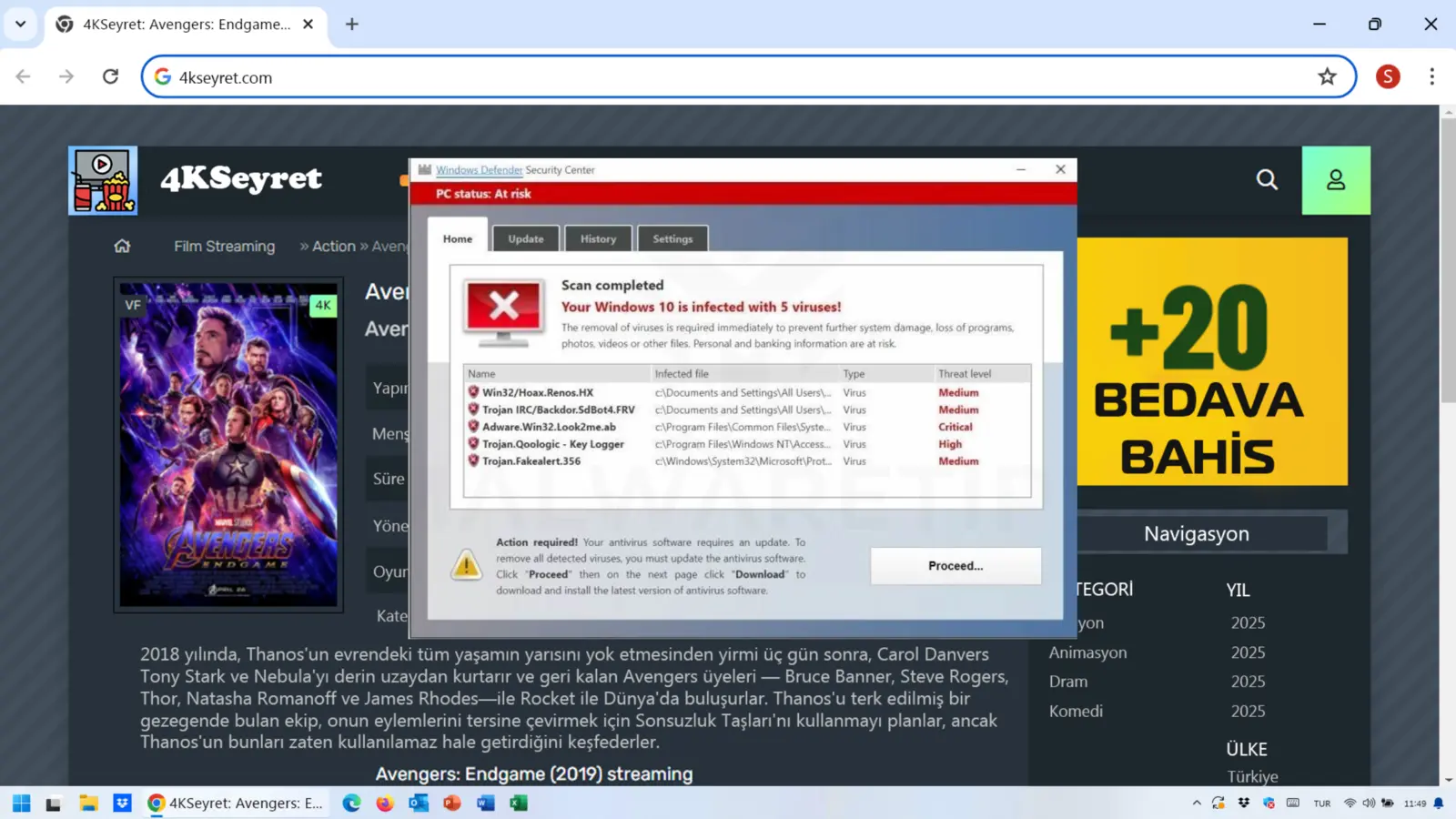Launch Firefox from the taskbar
The height and width of the screenshot is (819, 1456).
[x=385, y=803]
